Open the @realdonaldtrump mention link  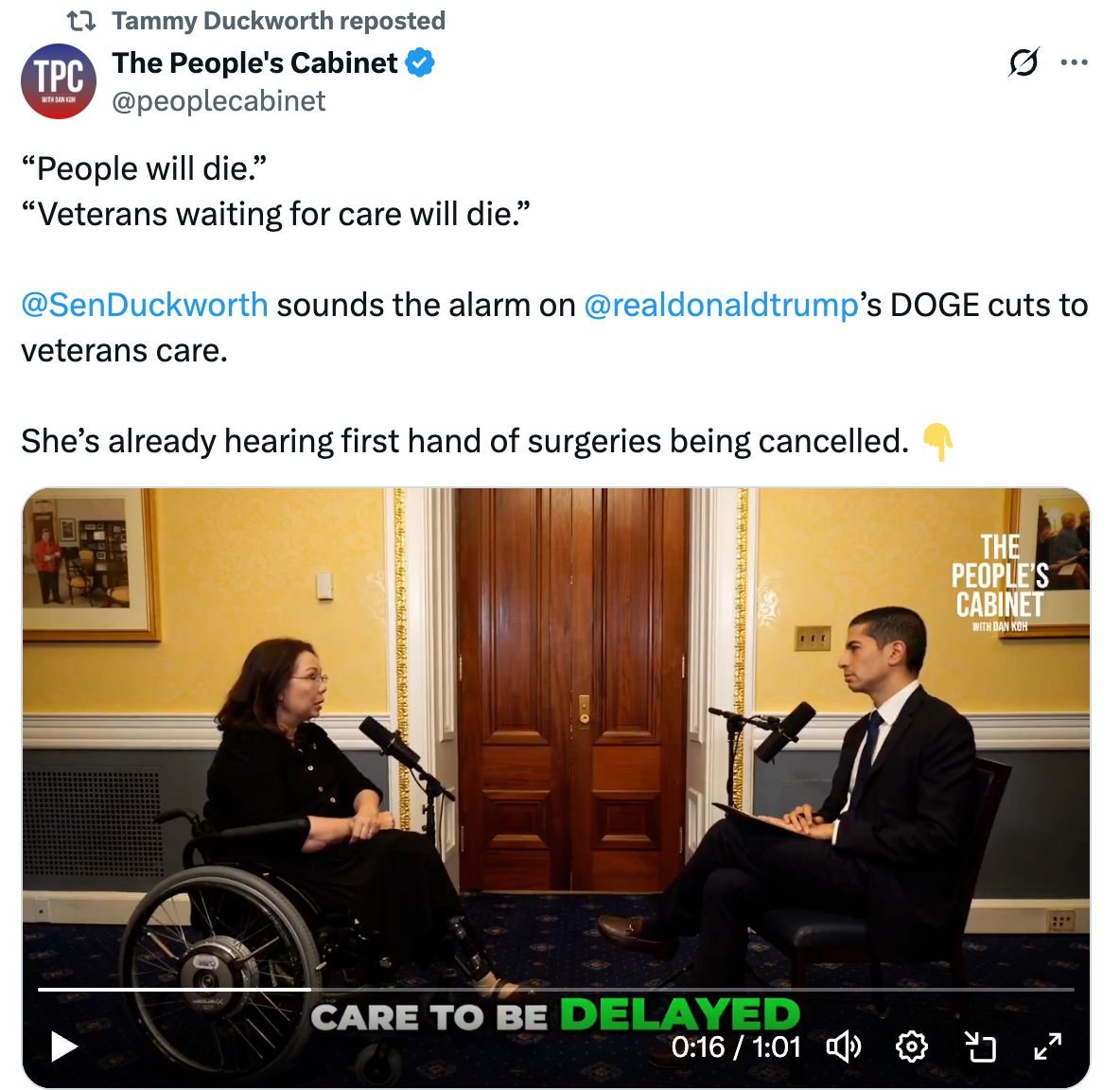[x=722, y=305]
